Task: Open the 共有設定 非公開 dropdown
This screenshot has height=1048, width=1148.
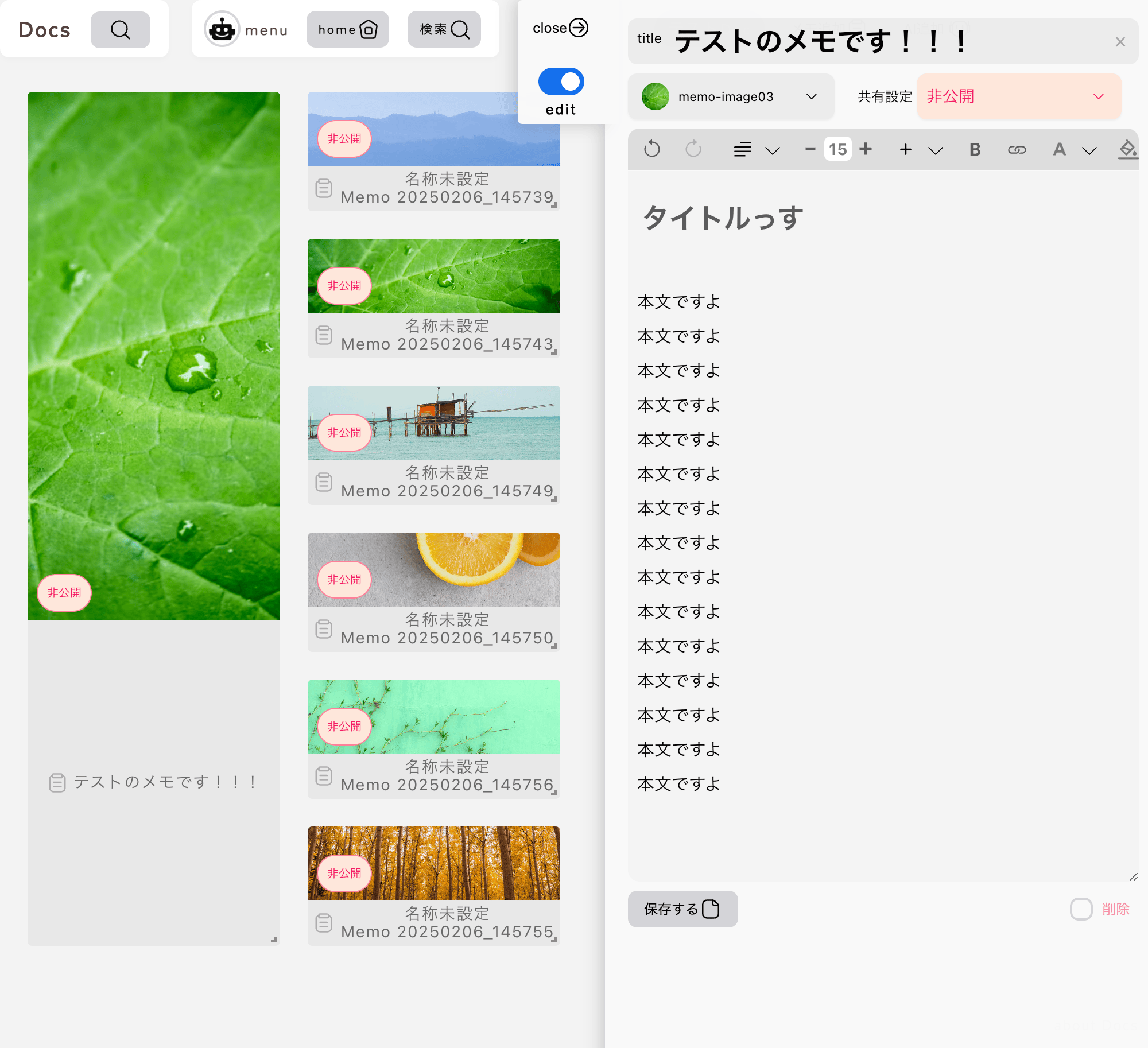Action: 1018,96
